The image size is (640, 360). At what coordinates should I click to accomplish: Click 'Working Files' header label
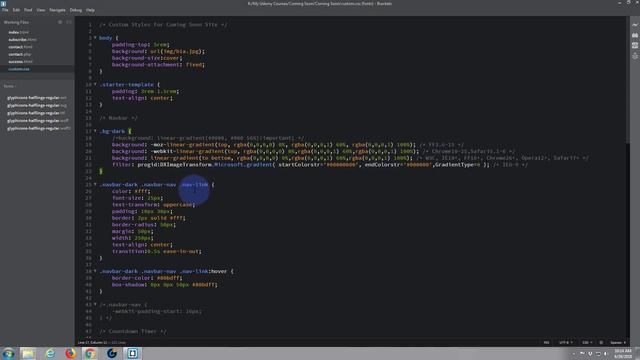click(16, 22)
